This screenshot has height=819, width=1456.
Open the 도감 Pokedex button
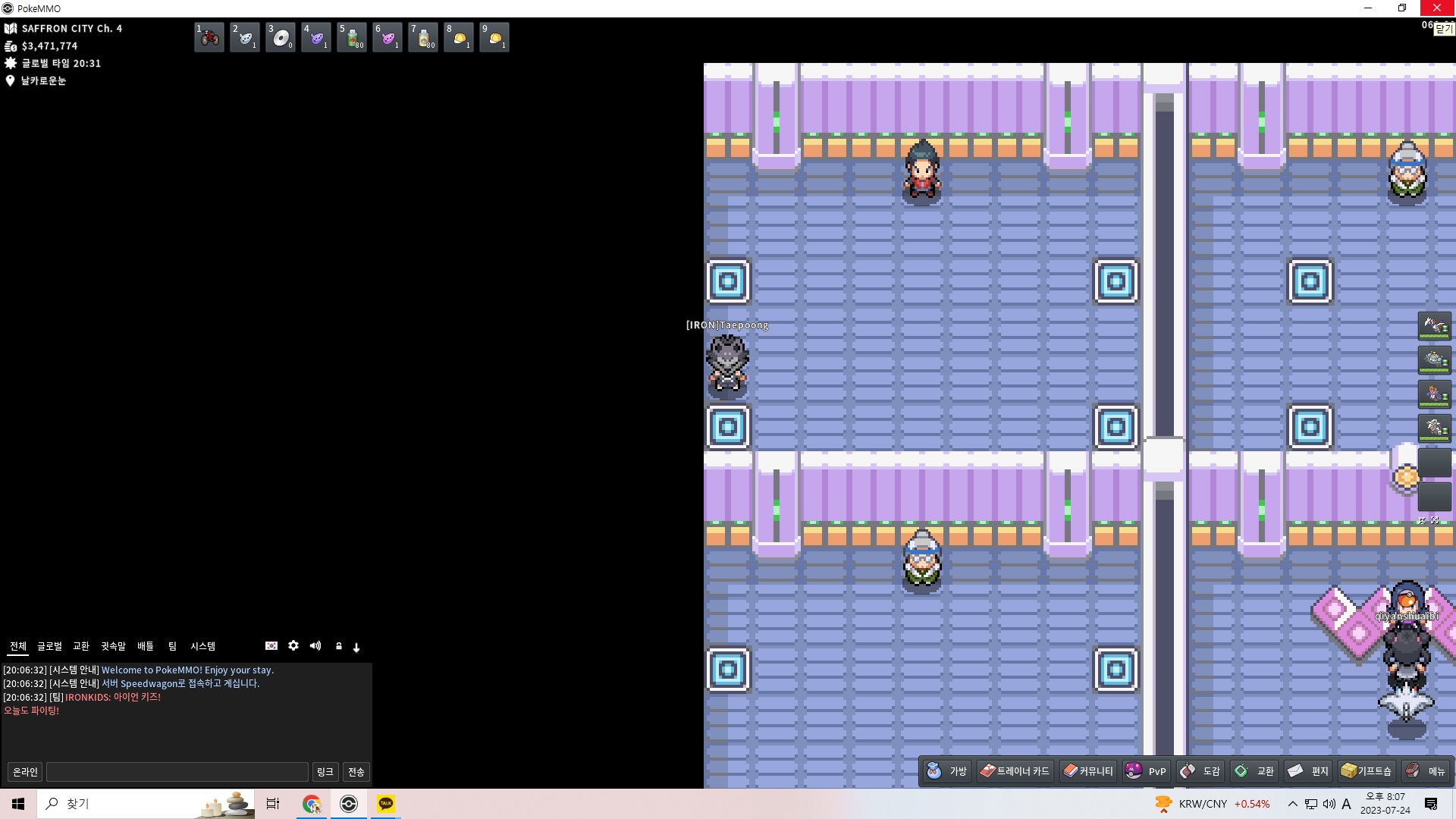click(x=1200, y=770)
